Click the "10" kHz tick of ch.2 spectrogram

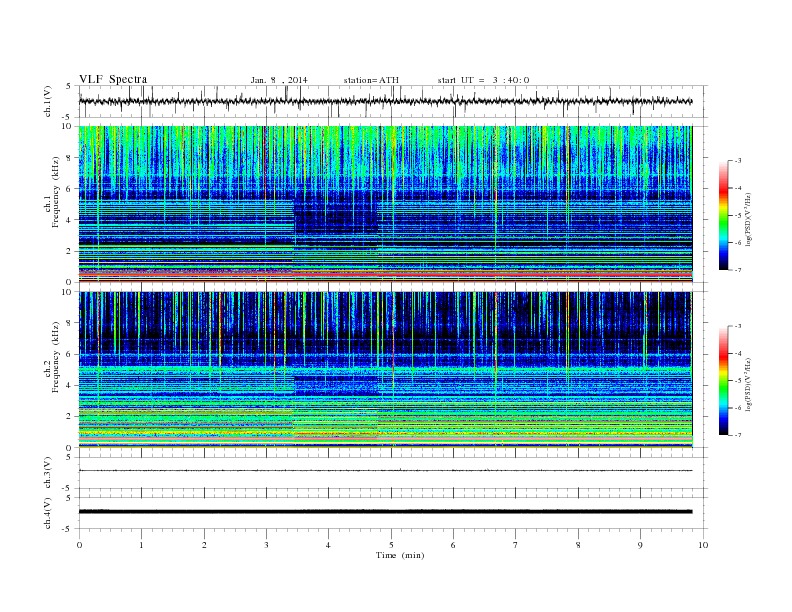66,292
